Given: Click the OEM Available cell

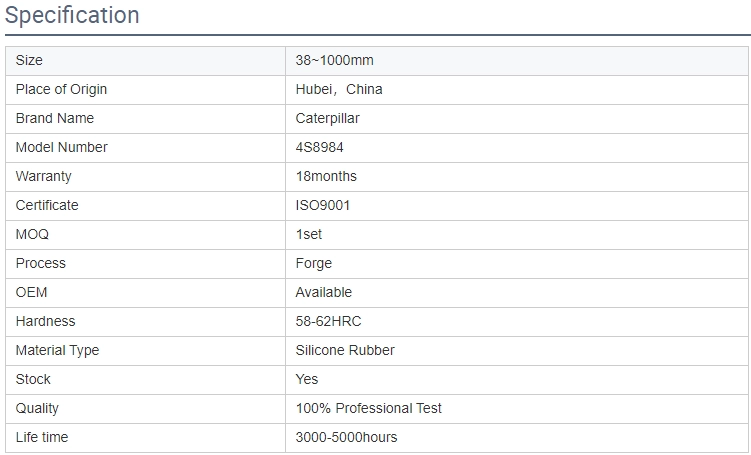Looking at the screenshot, I should point(517,293).
